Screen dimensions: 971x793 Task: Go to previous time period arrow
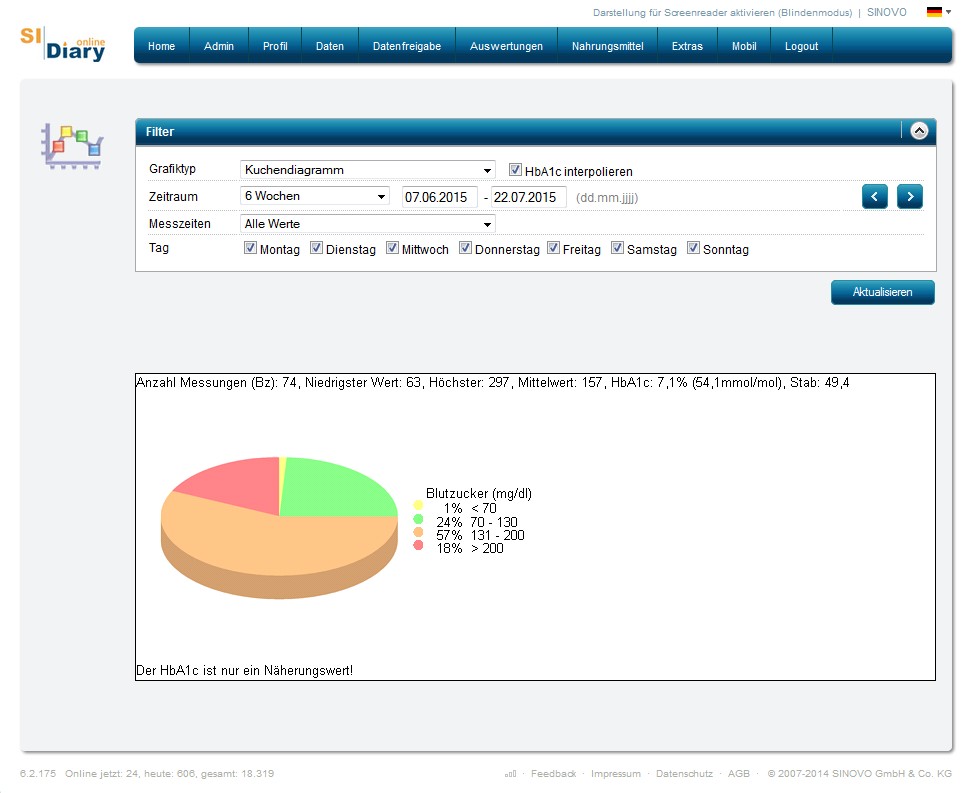pyautogui.click(x=874, y=197)
